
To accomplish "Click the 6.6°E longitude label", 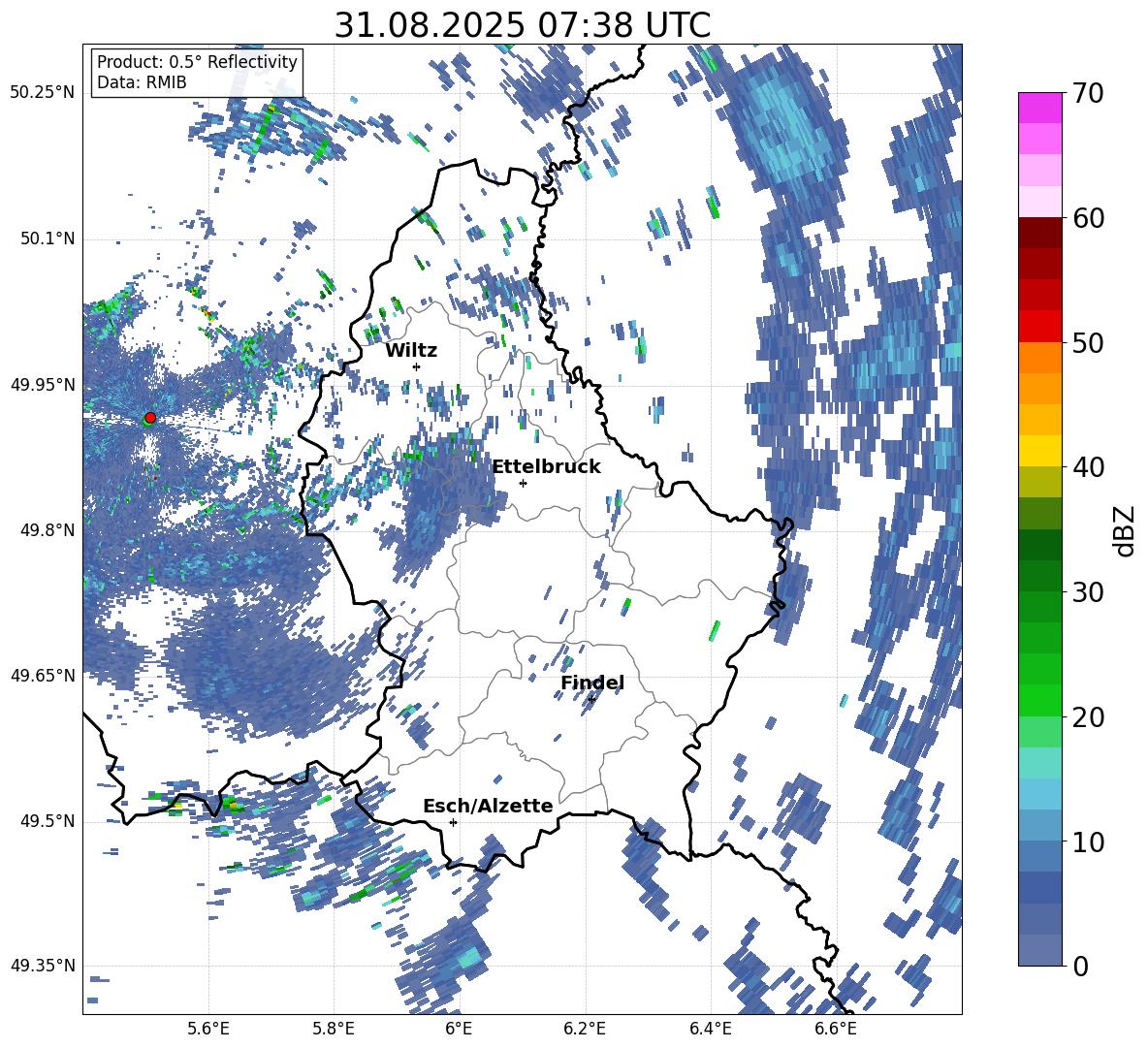I will point(836,1029).
